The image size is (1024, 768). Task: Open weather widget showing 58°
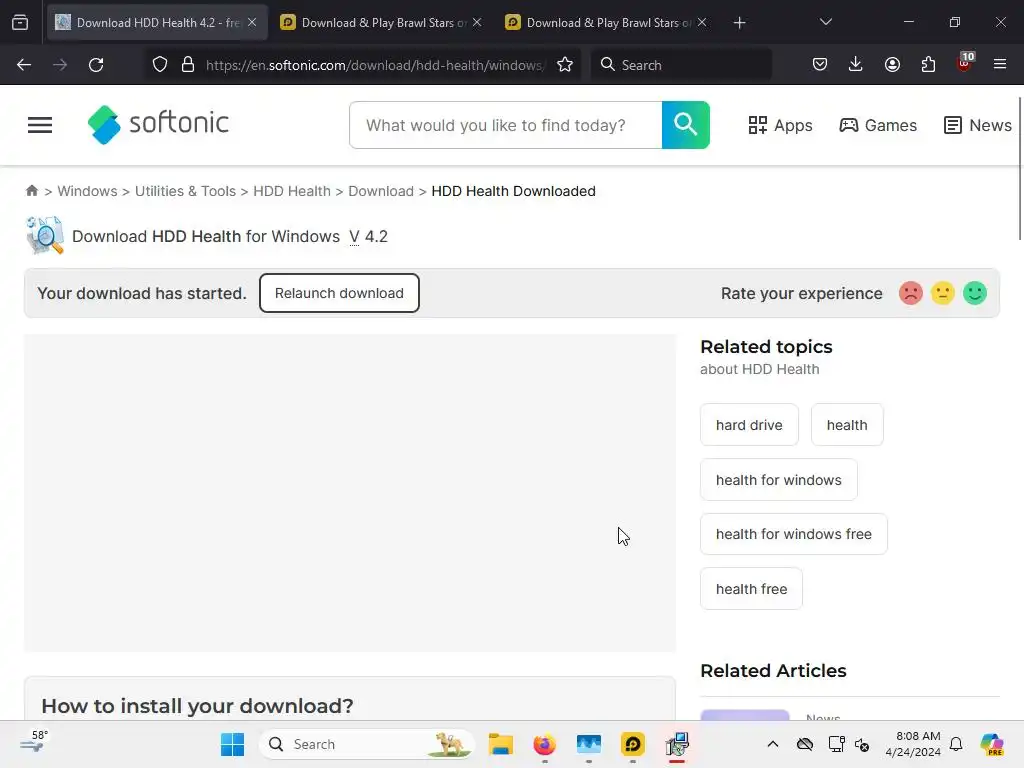[34, 743]
